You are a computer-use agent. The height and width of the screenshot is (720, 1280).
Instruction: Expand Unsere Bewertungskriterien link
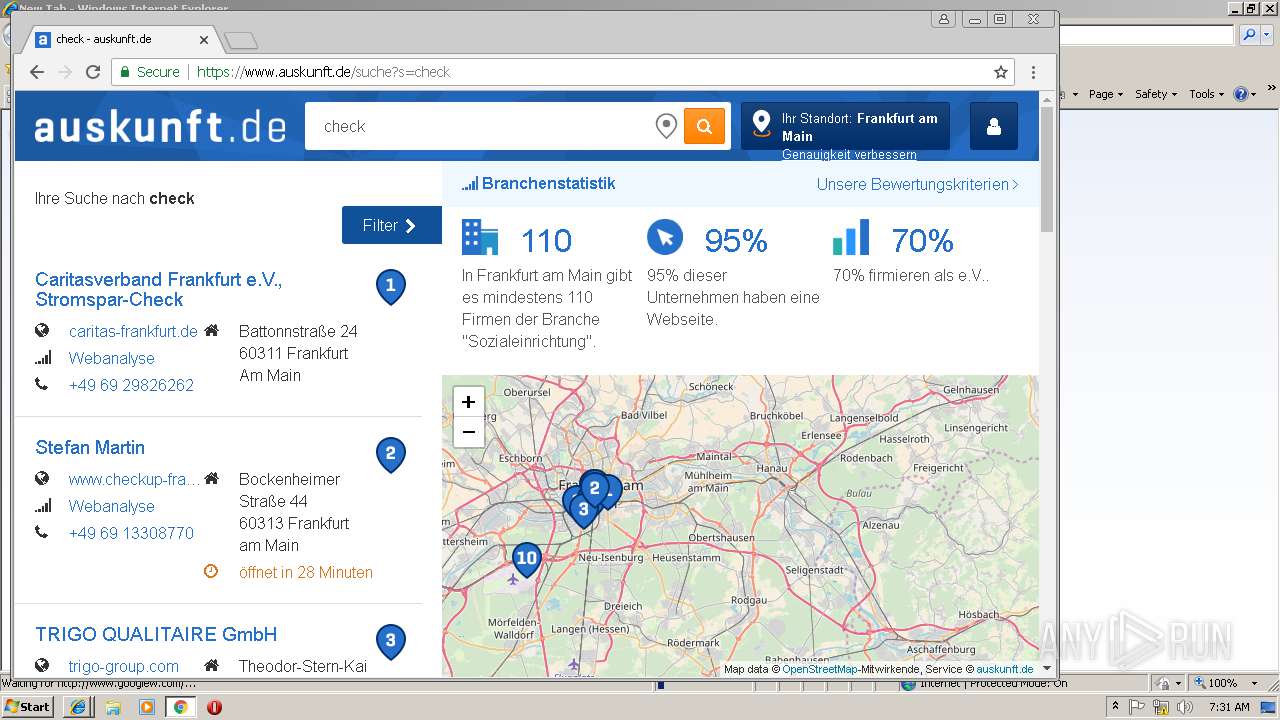[x=917, y=184]
